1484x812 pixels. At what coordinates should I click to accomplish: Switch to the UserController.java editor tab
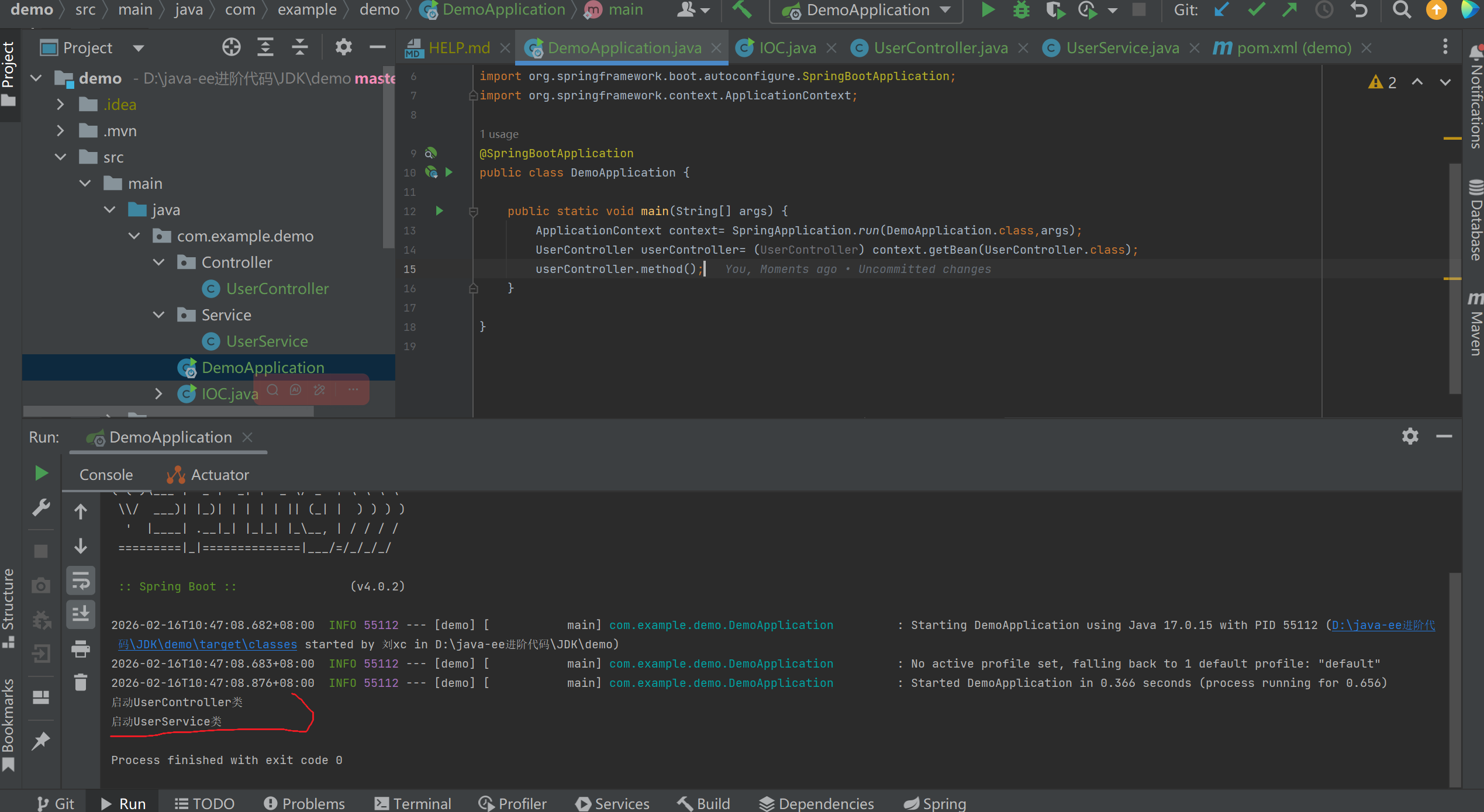click(940, 48)
